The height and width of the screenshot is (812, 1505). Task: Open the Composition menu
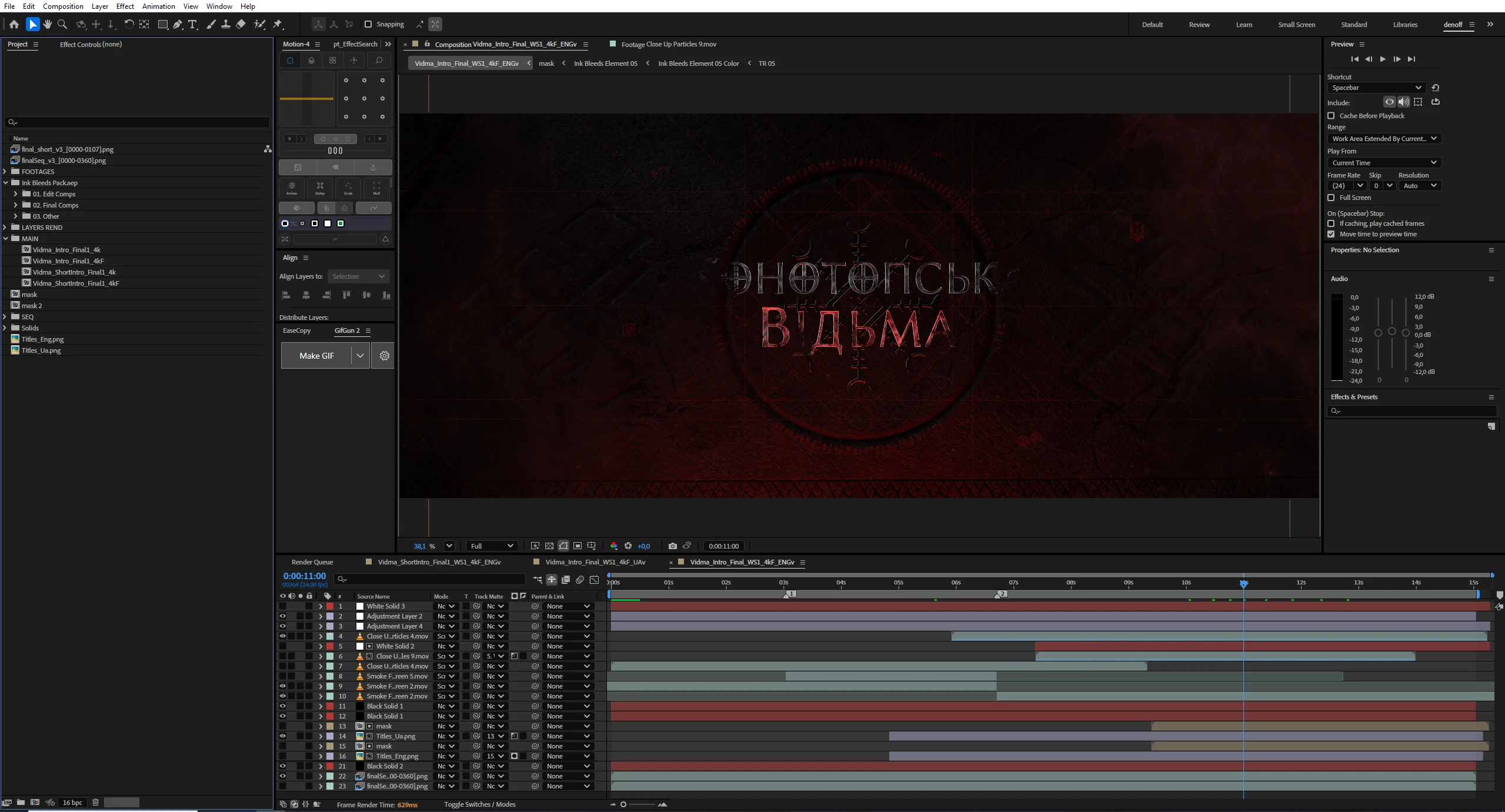[x=62, y=6]
